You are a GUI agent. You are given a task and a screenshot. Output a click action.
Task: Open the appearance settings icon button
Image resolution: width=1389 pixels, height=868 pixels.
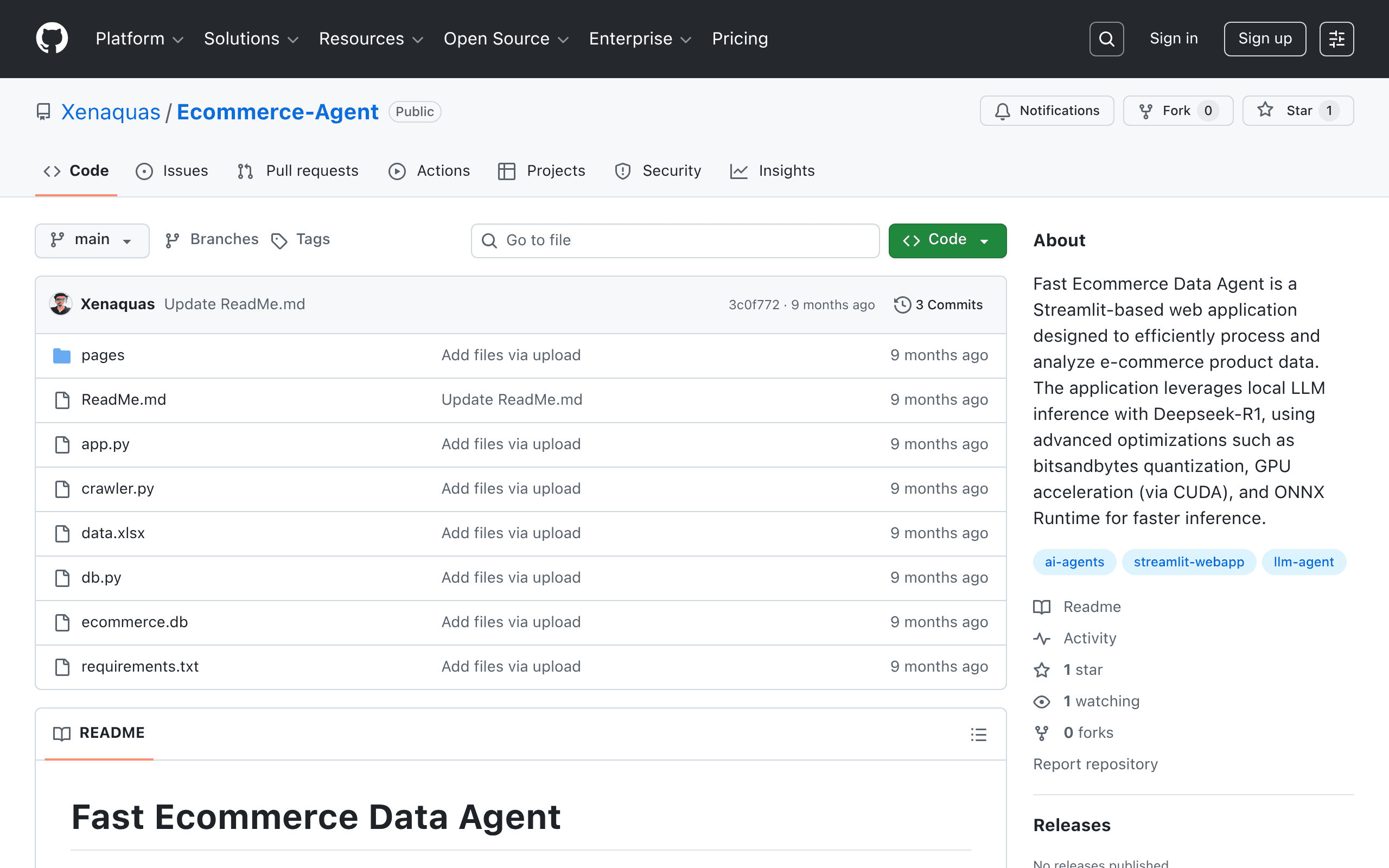click(1336, 39)
